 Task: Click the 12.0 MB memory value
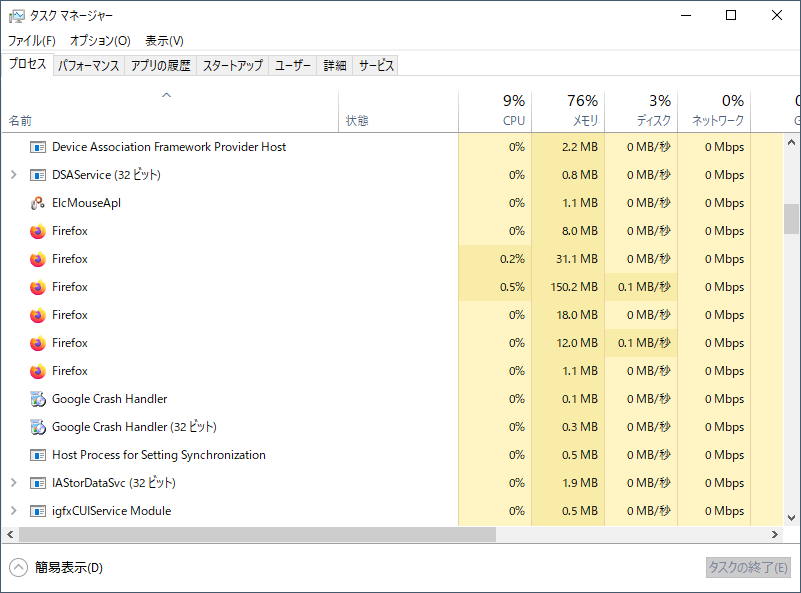click(x=577, y=343)
